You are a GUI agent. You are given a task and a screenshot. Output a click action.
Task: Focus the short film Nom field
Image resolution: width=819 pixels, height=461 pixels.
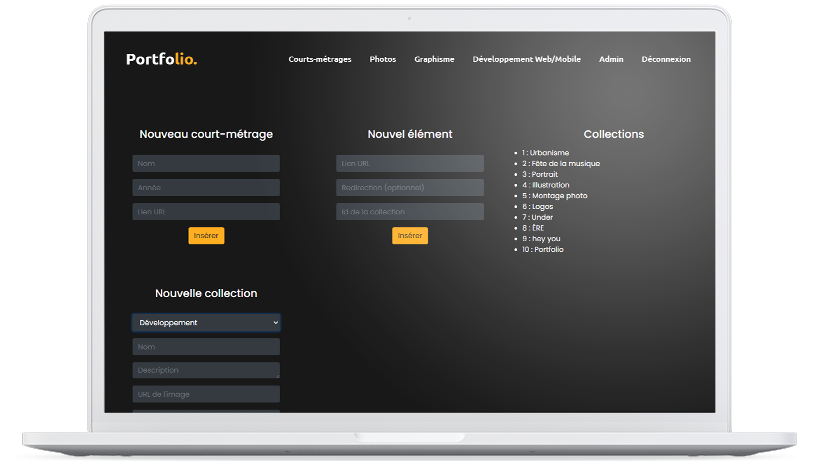tap(206, 163)
